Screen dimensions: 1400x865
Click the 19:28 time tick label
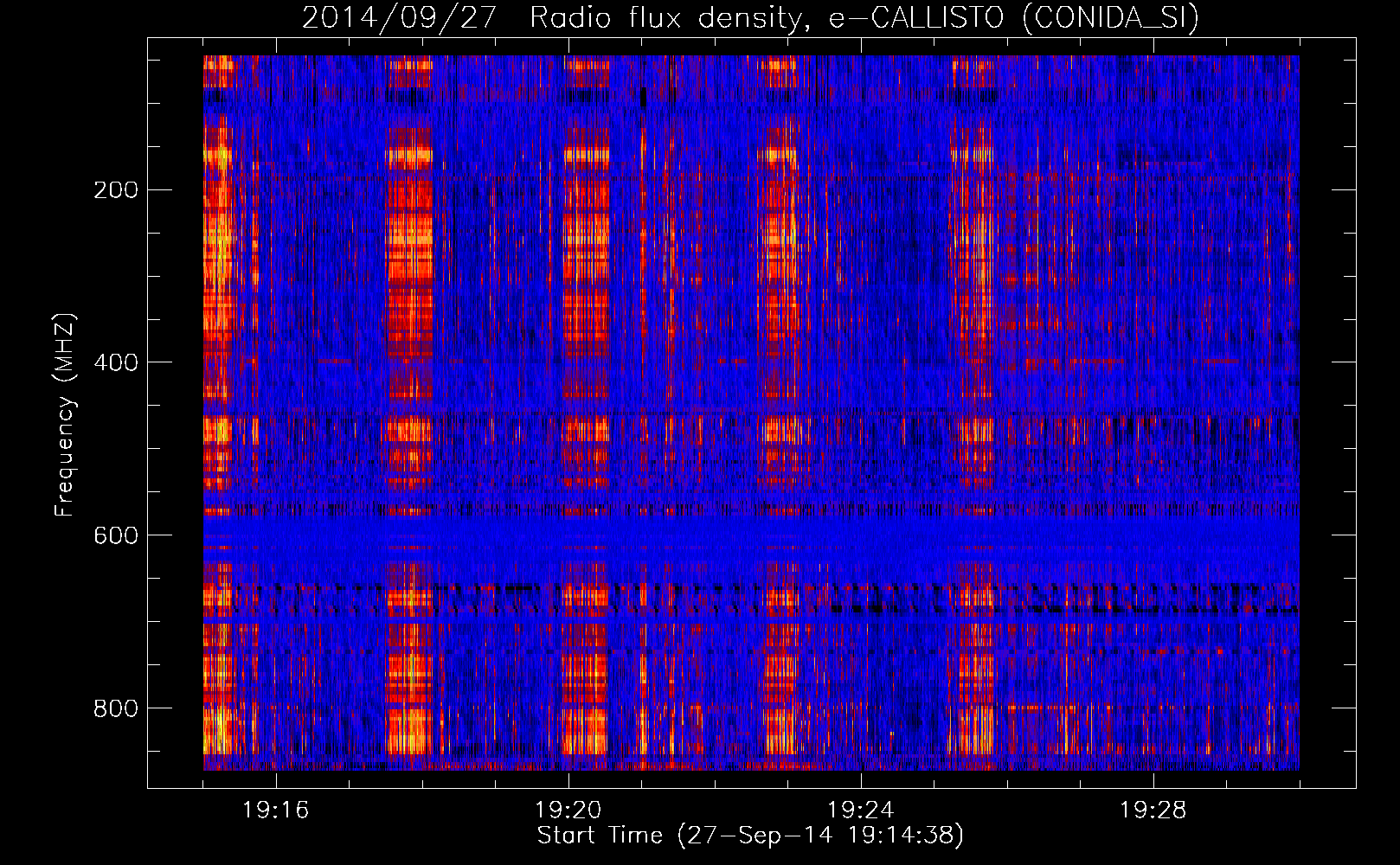pos(1153,811)
